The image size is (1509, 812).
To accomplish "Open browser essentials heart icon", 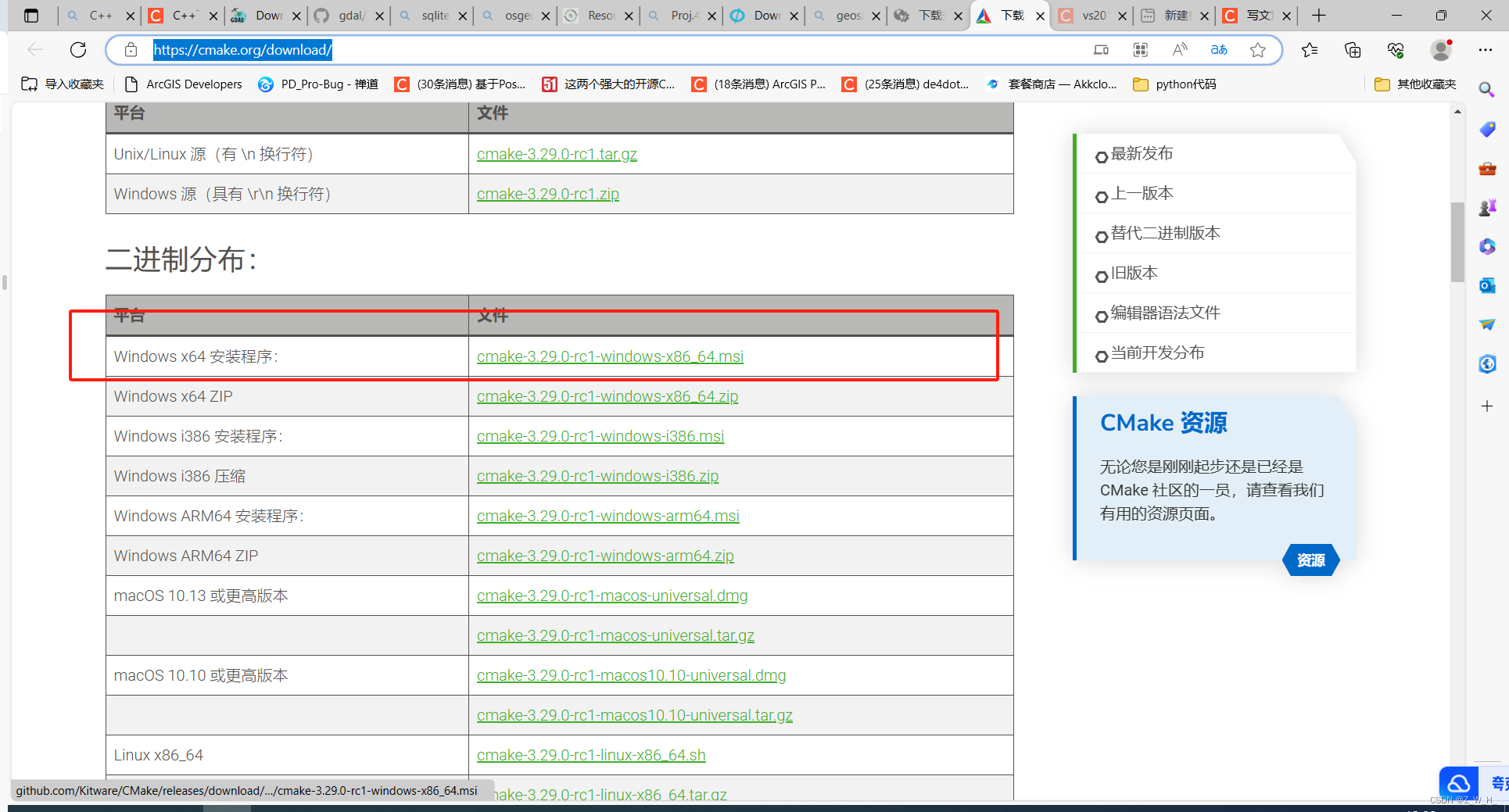I will (x=1396, y=50).
